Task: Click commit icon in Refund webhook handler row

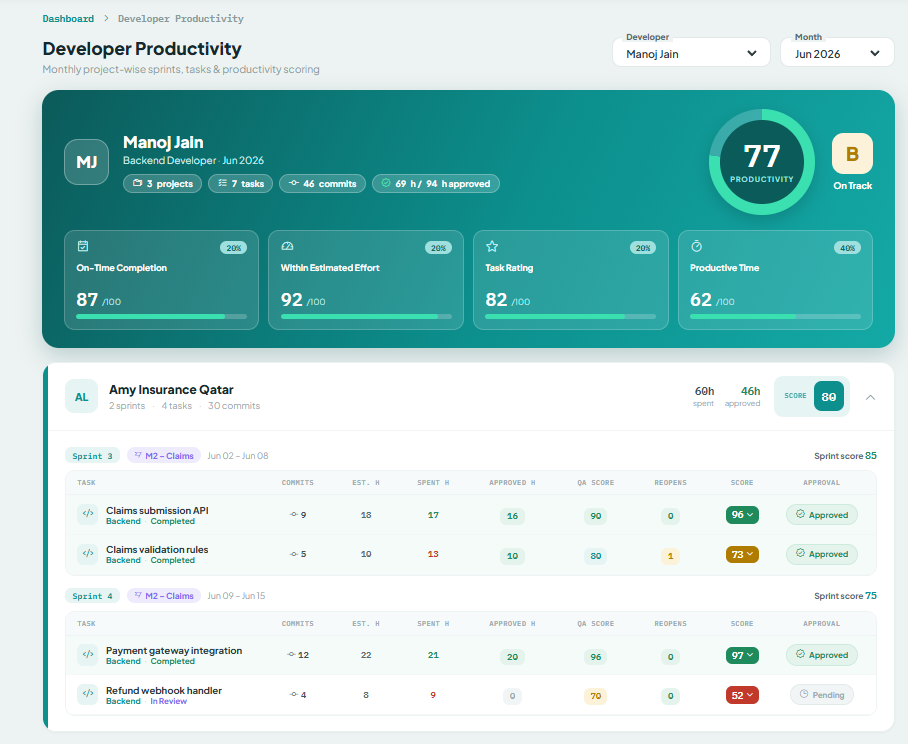Action: (x=294, y=694)
